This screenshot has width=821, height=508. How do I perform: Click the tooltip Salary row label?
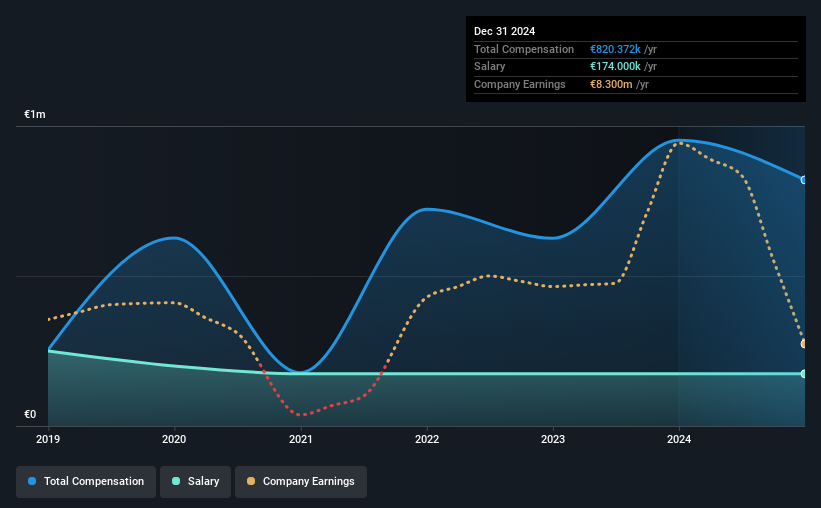tap(490, 67)
